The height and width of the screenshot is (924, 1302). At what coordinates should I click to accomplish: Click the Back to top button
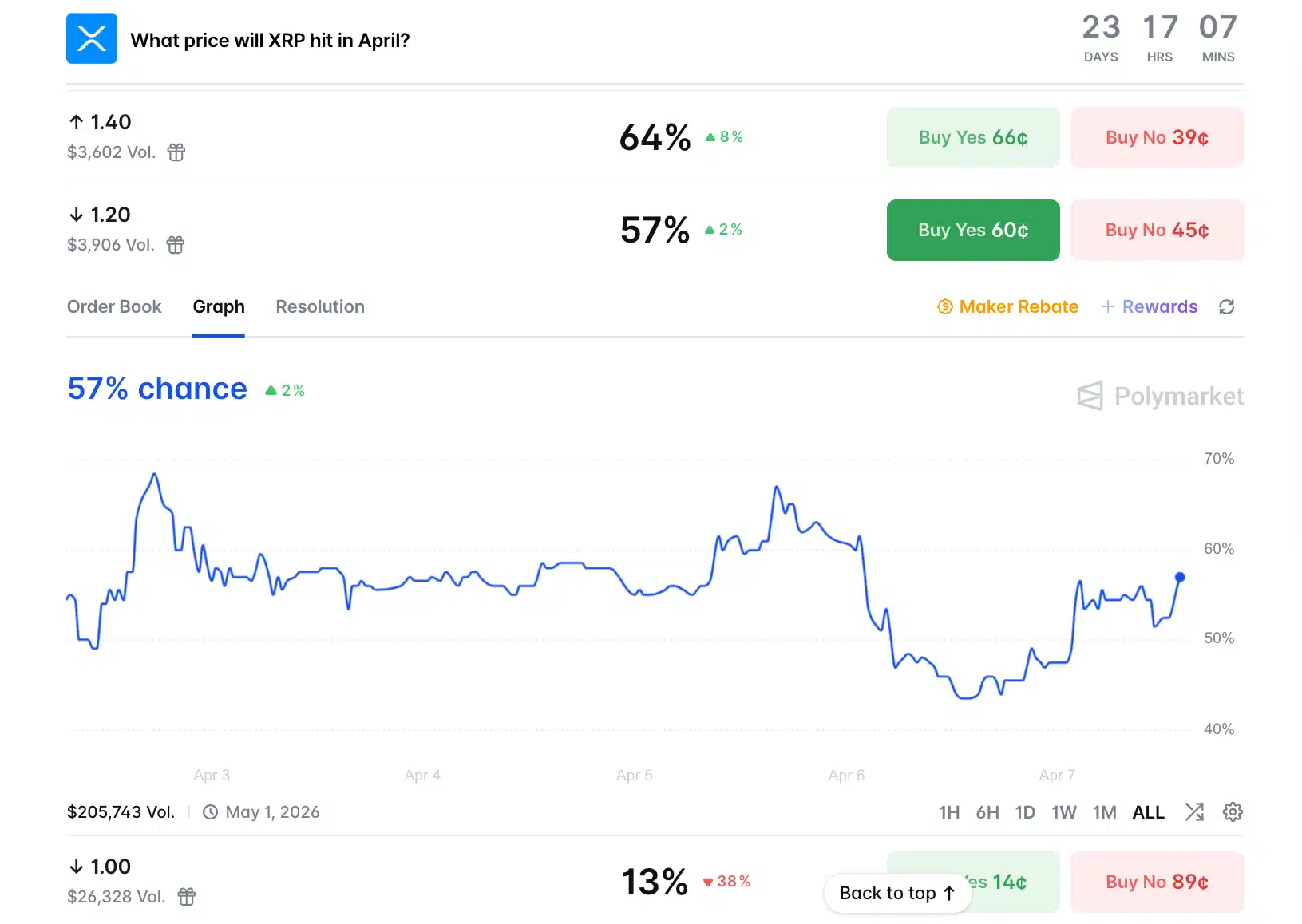897,893
